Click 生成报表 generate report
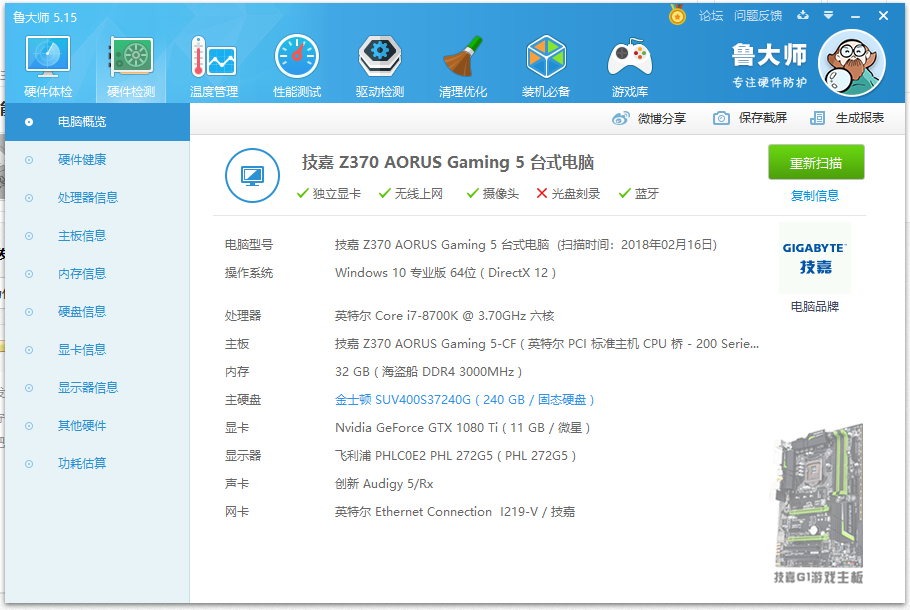 pos(847,118)
